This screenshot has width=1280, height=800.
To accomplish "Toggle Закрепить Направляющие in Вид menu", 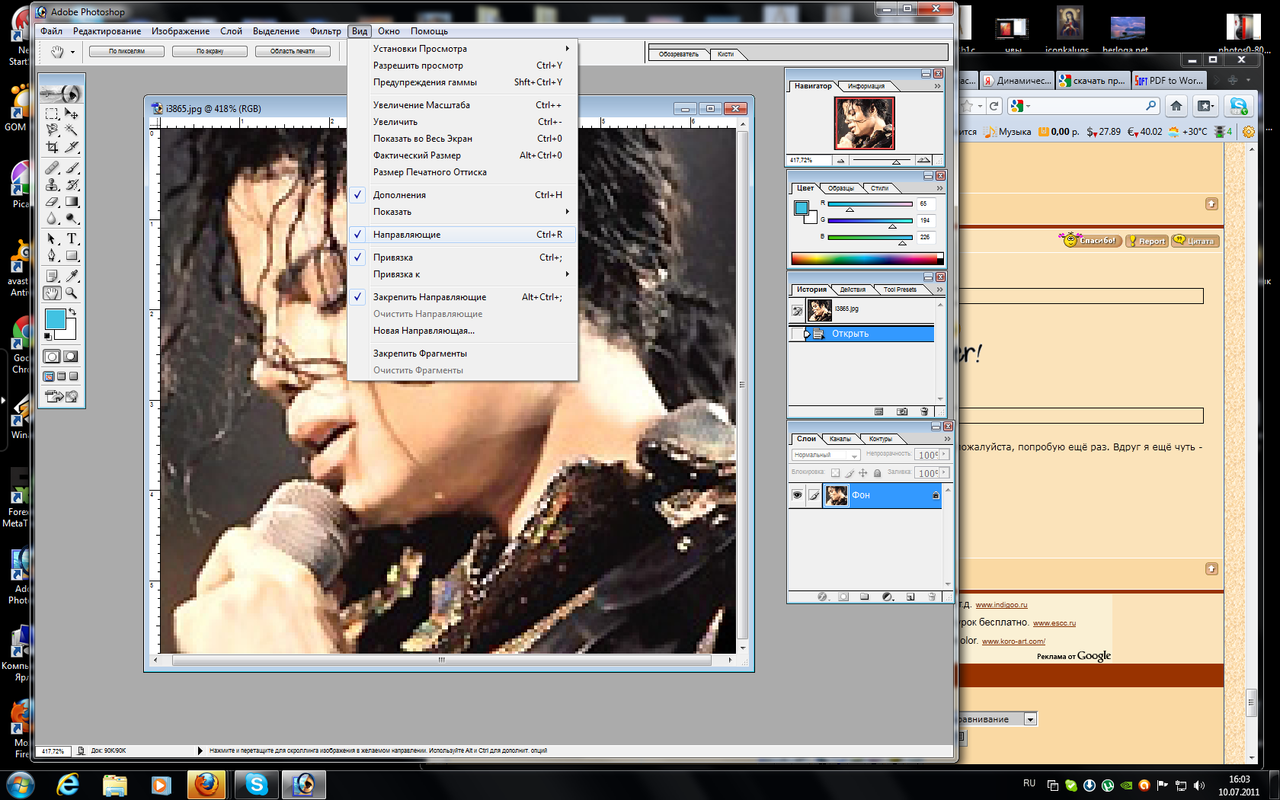I will [x=462, y=297].
